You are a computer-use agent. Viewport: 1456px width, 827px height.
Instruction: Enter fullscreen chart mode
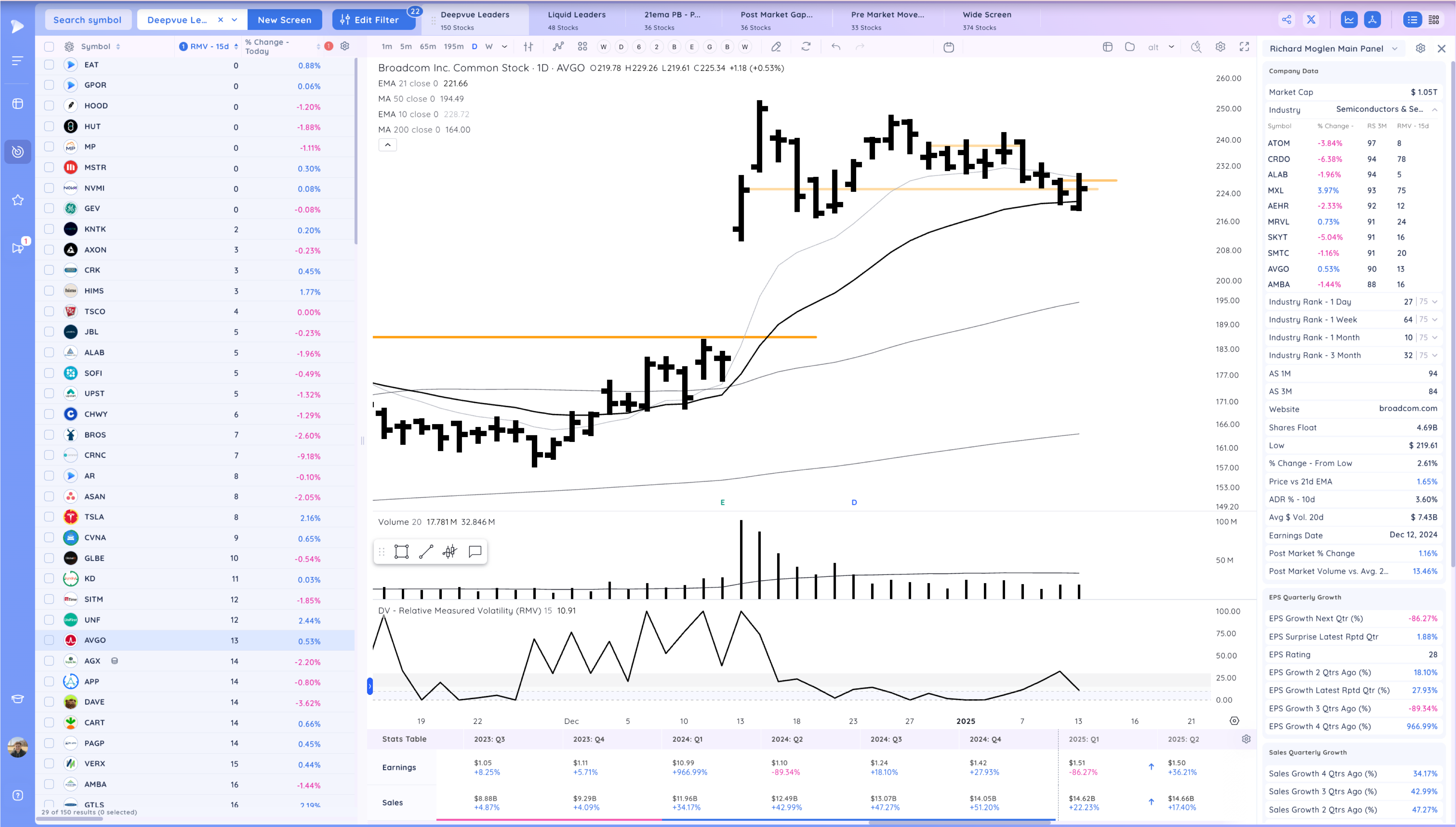[x=1244, y=47]
